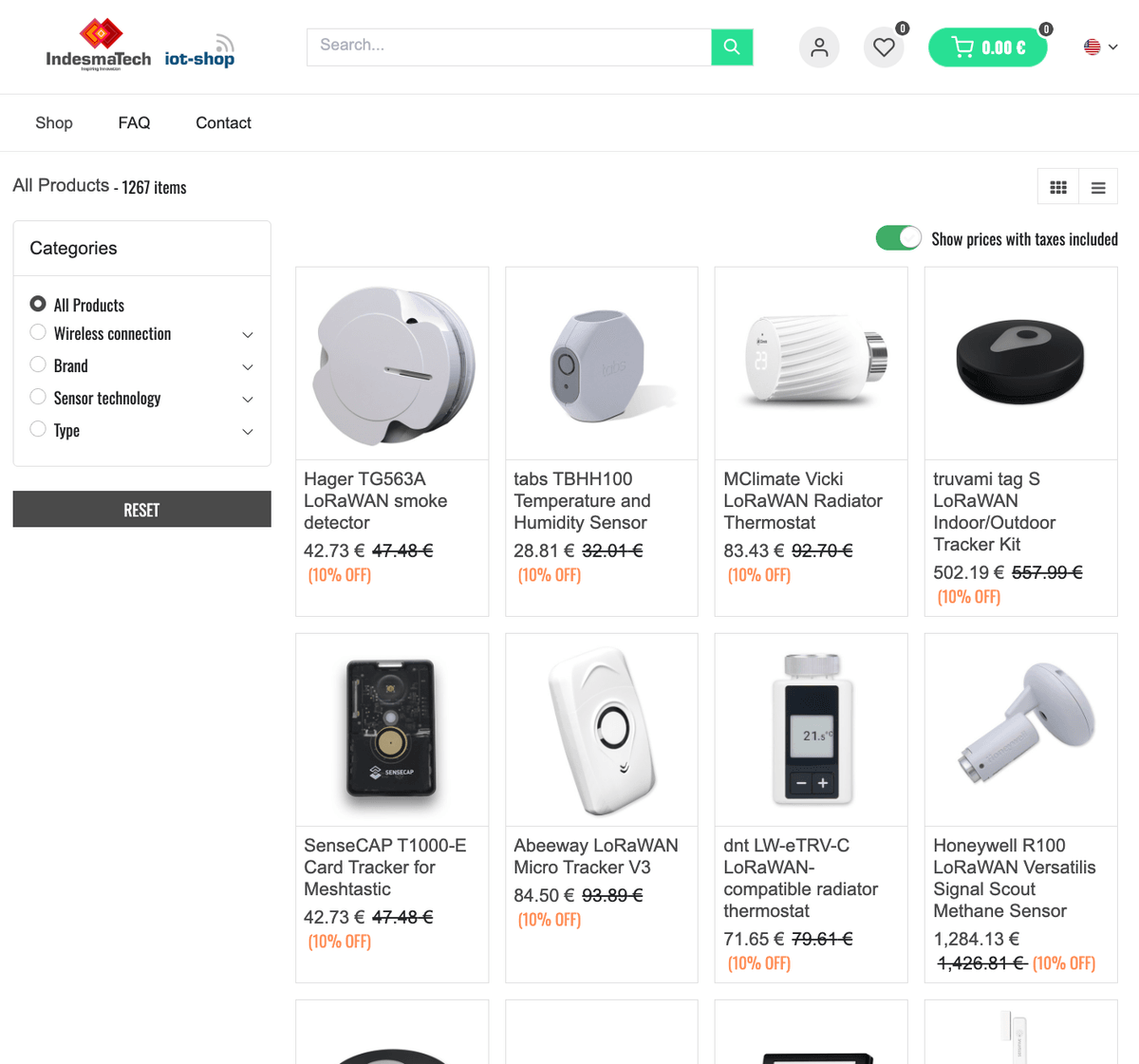Screen dimensions: 1139x1064
Task: Select the Wireless connection radio button
Action: [x=38, y=332]
